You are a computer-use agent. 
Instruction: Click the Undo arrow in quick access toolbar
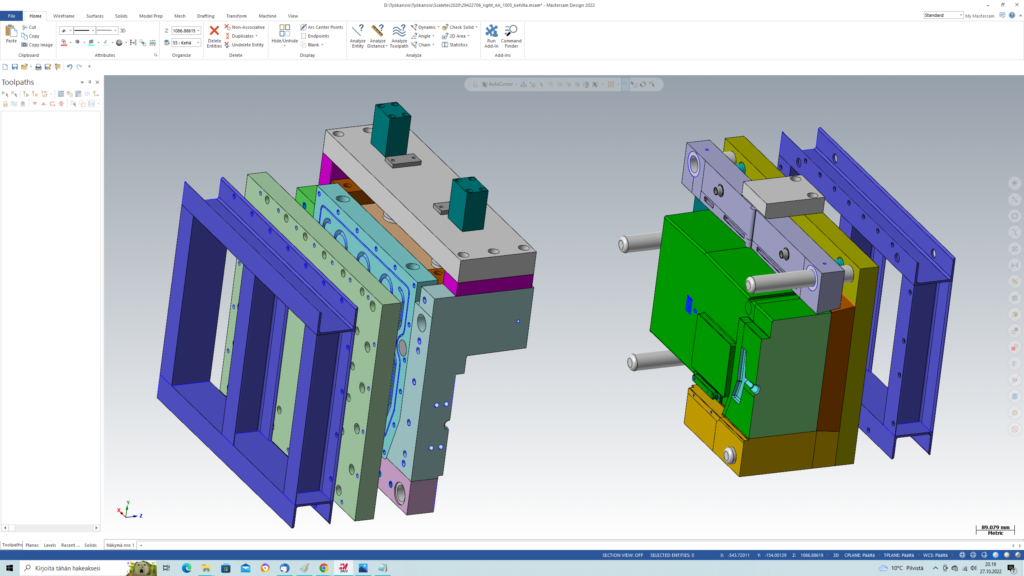[x=69, y=67]
